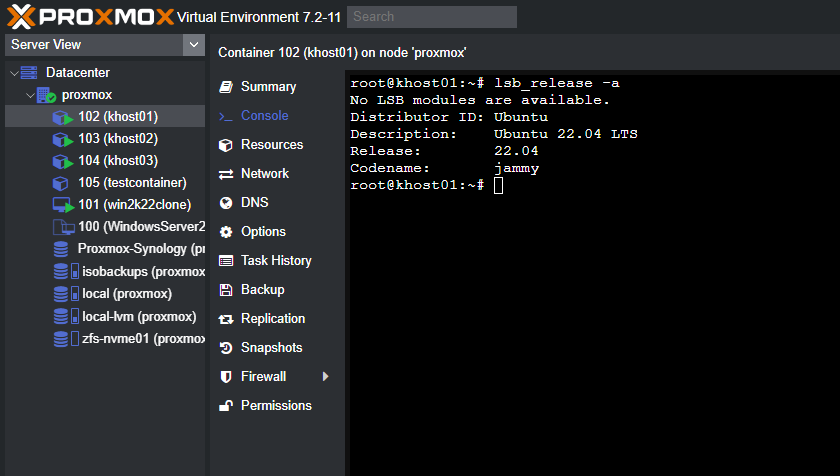Click the Firewall shield icon
This screenshot has height=476, width=840.
[225, 377]
